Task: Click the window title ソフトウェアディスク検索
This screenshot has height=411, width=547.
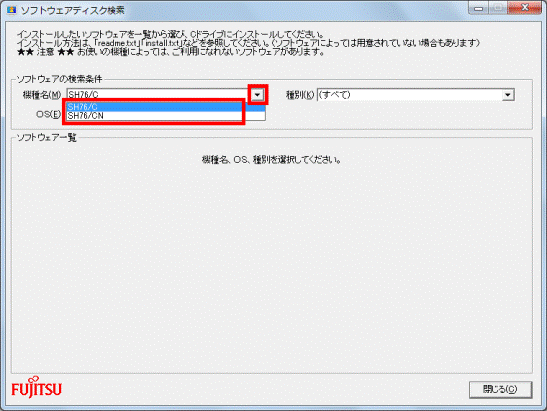Action: tap(73, 10)
